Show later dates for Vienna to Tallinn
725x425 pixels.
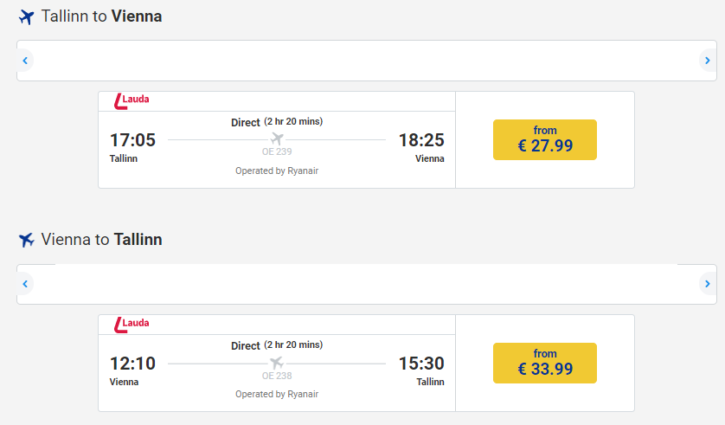707,284
